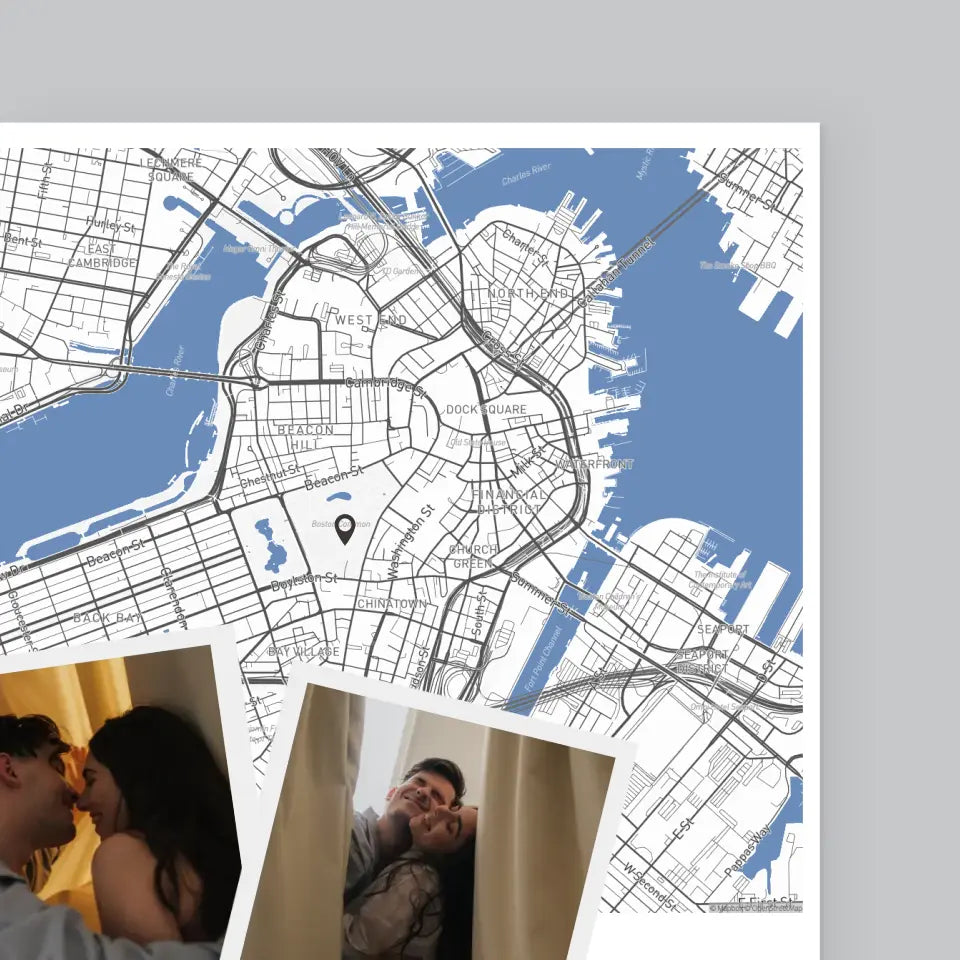
Task: Tap the FINANCIAL DISTRICT label
Action: click(510, 502)
